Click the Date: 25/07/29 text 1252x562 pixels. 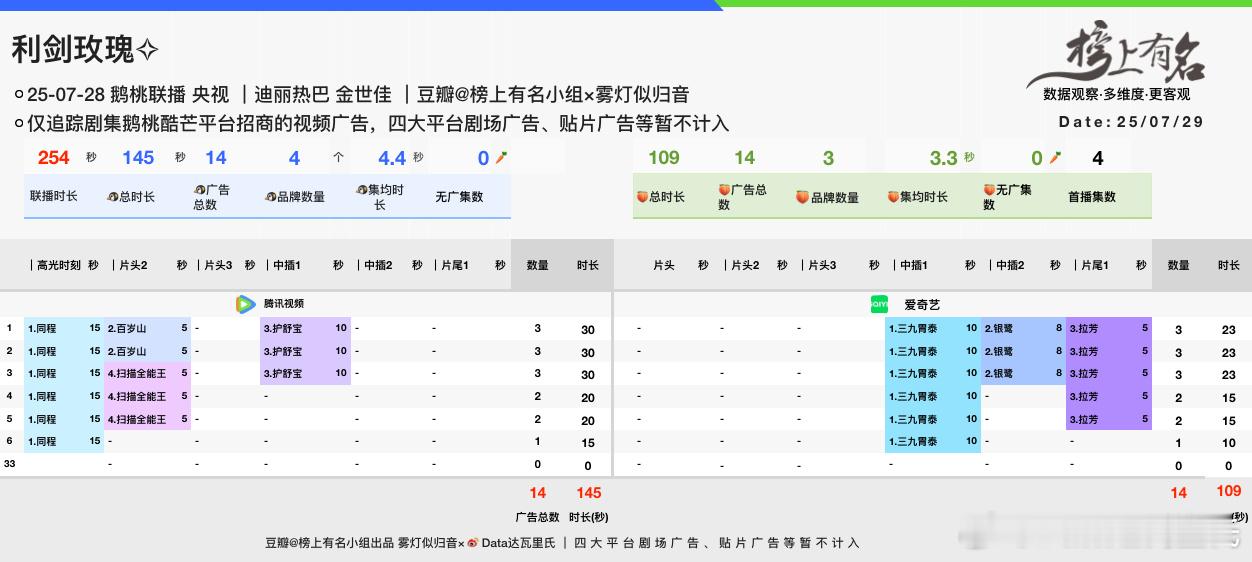1131,122
